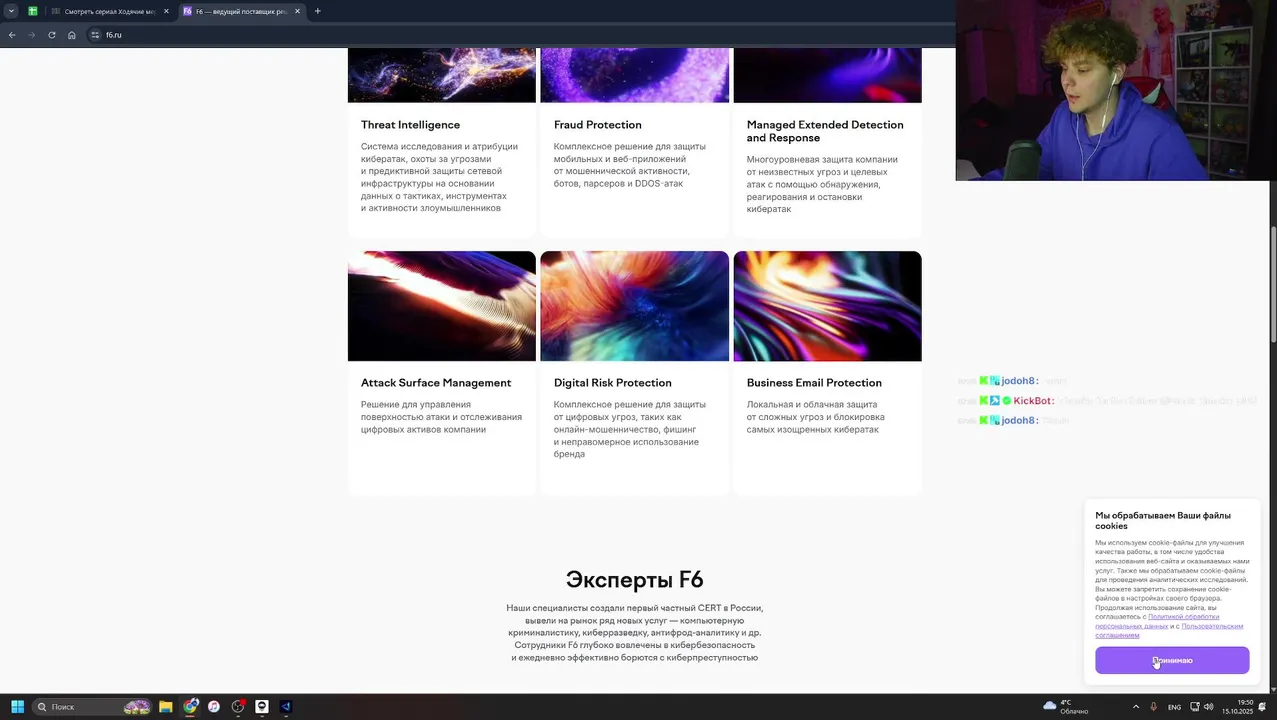Image resolution: width=1277 pixels, height=720 pixels.
Task: Open the Chrome icon in the taskbar
Action: coord(190,707)
